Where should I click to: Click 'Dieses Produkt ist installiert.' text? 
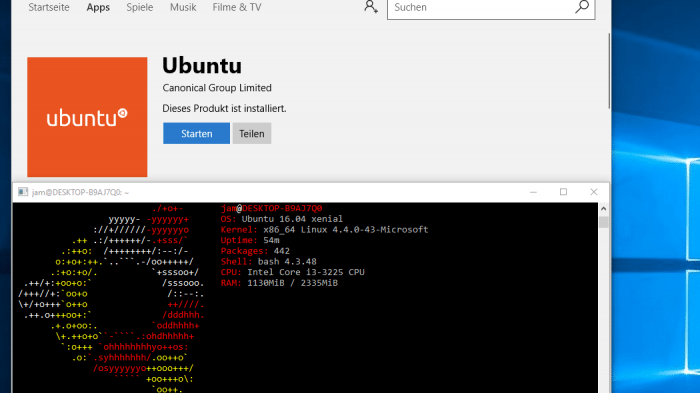224,109
